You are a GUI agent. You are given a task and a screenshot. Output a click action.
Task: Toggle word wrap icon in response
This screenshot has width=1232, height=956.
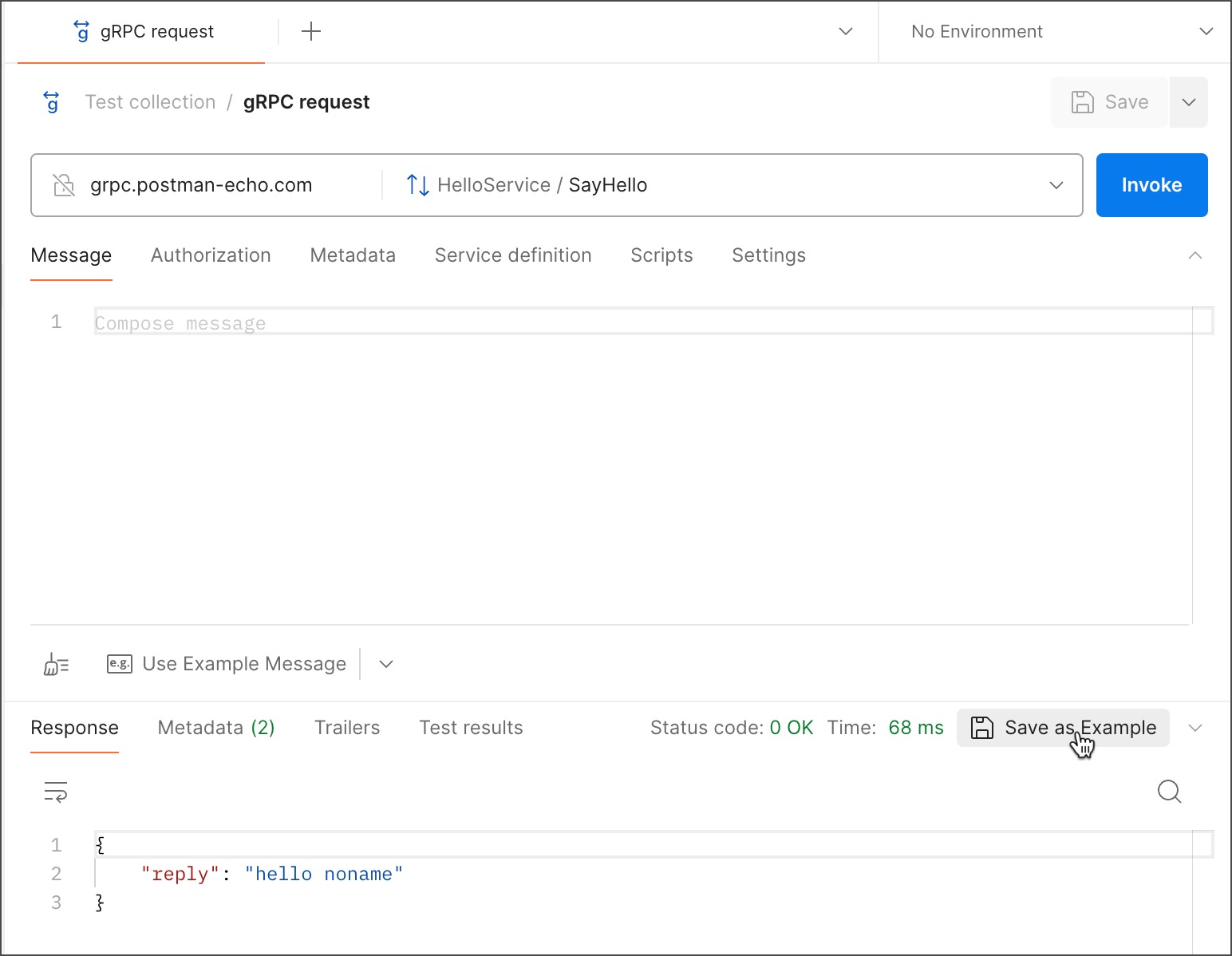click(x=56, y=792)
